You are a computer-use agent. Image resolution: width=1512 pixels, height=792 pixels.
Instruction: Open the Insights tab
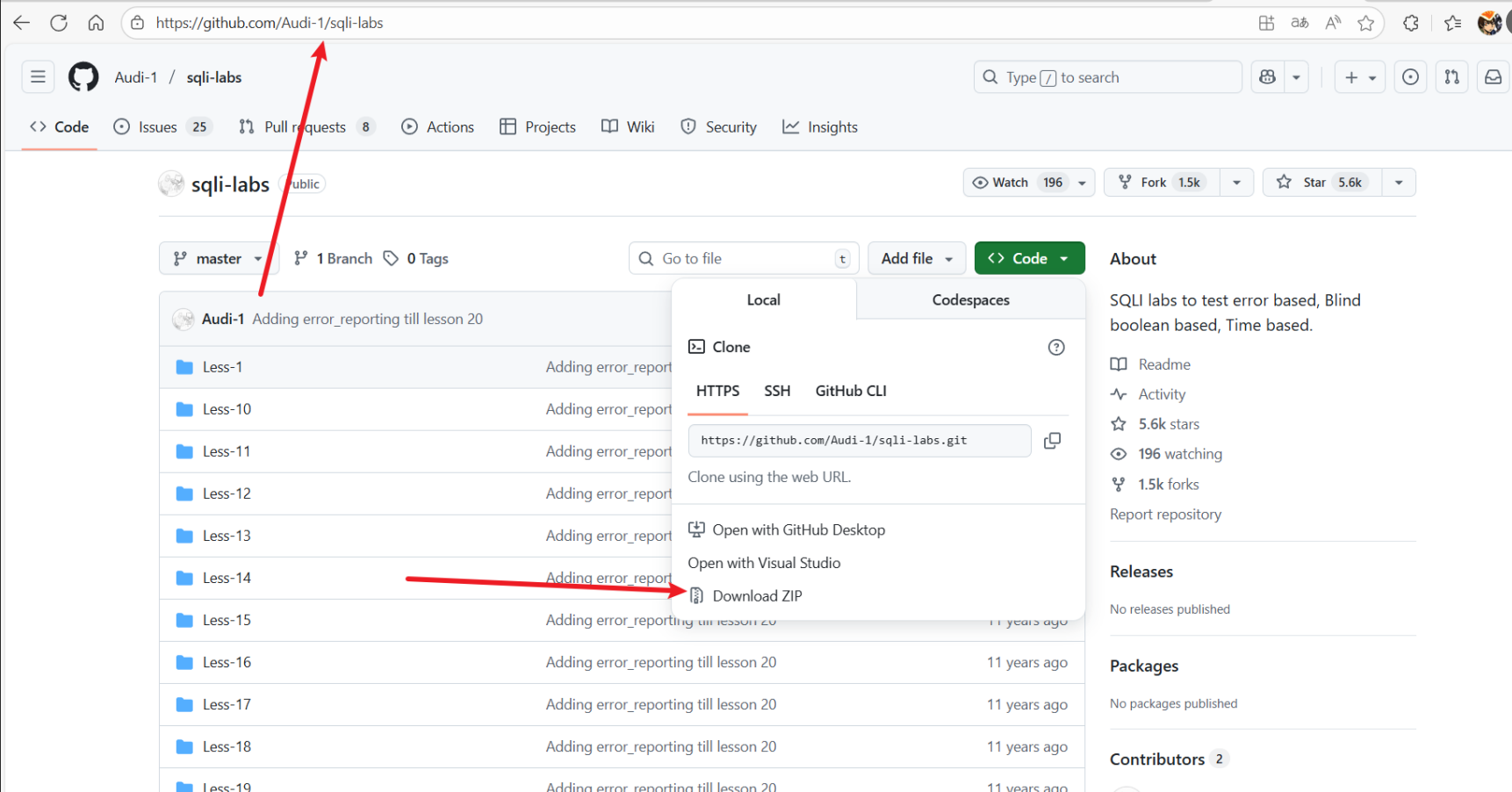(x=820, y=127)
